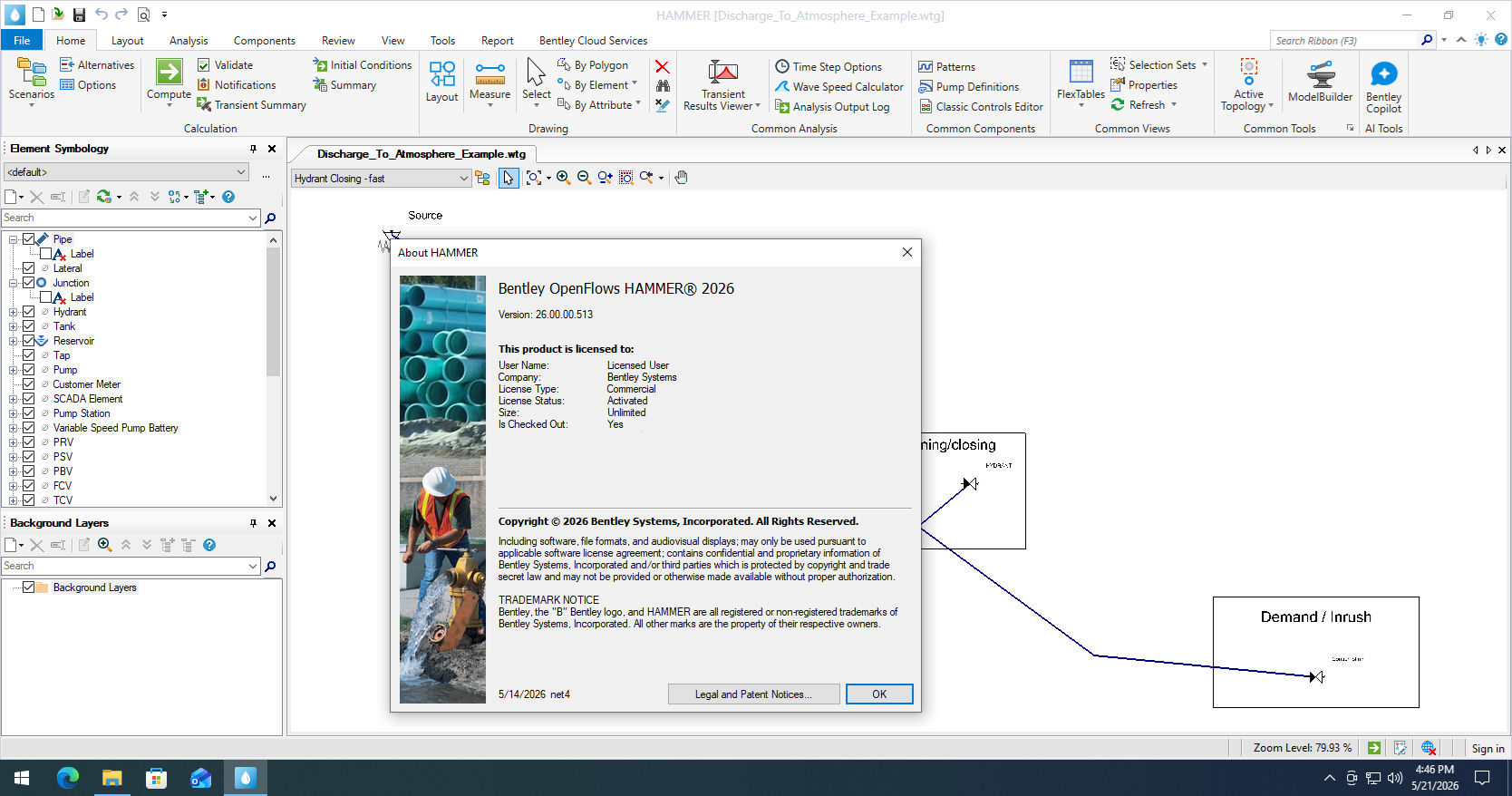Open Bentley Cloud Services tab
Viewport: 1512px width, 796px height.
pos(593,41)
